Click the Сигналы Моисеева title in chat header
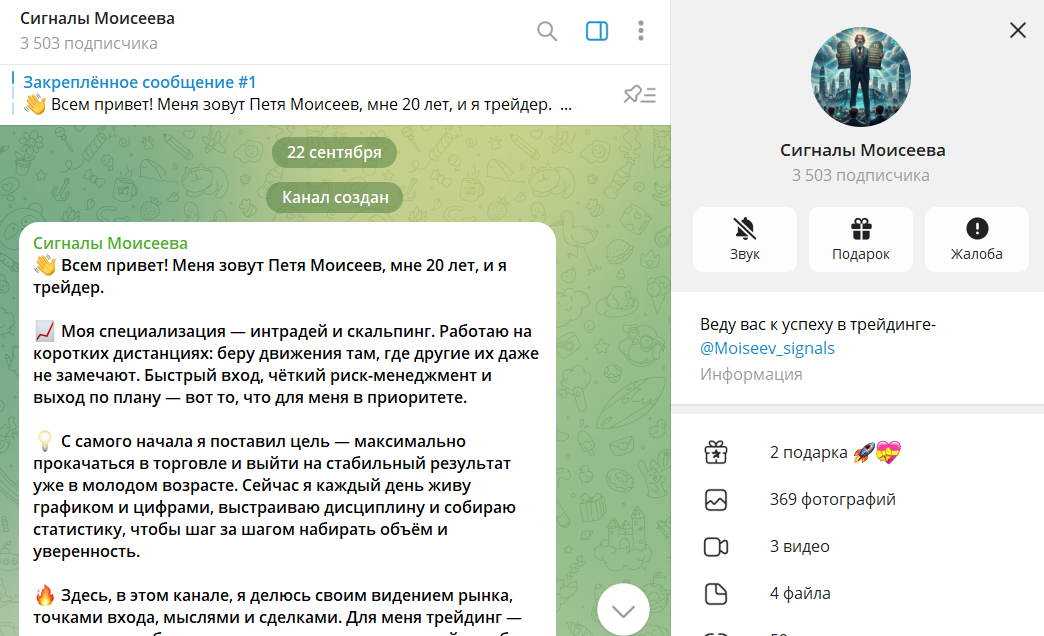 pyautogui.click(x=97, y=19)
